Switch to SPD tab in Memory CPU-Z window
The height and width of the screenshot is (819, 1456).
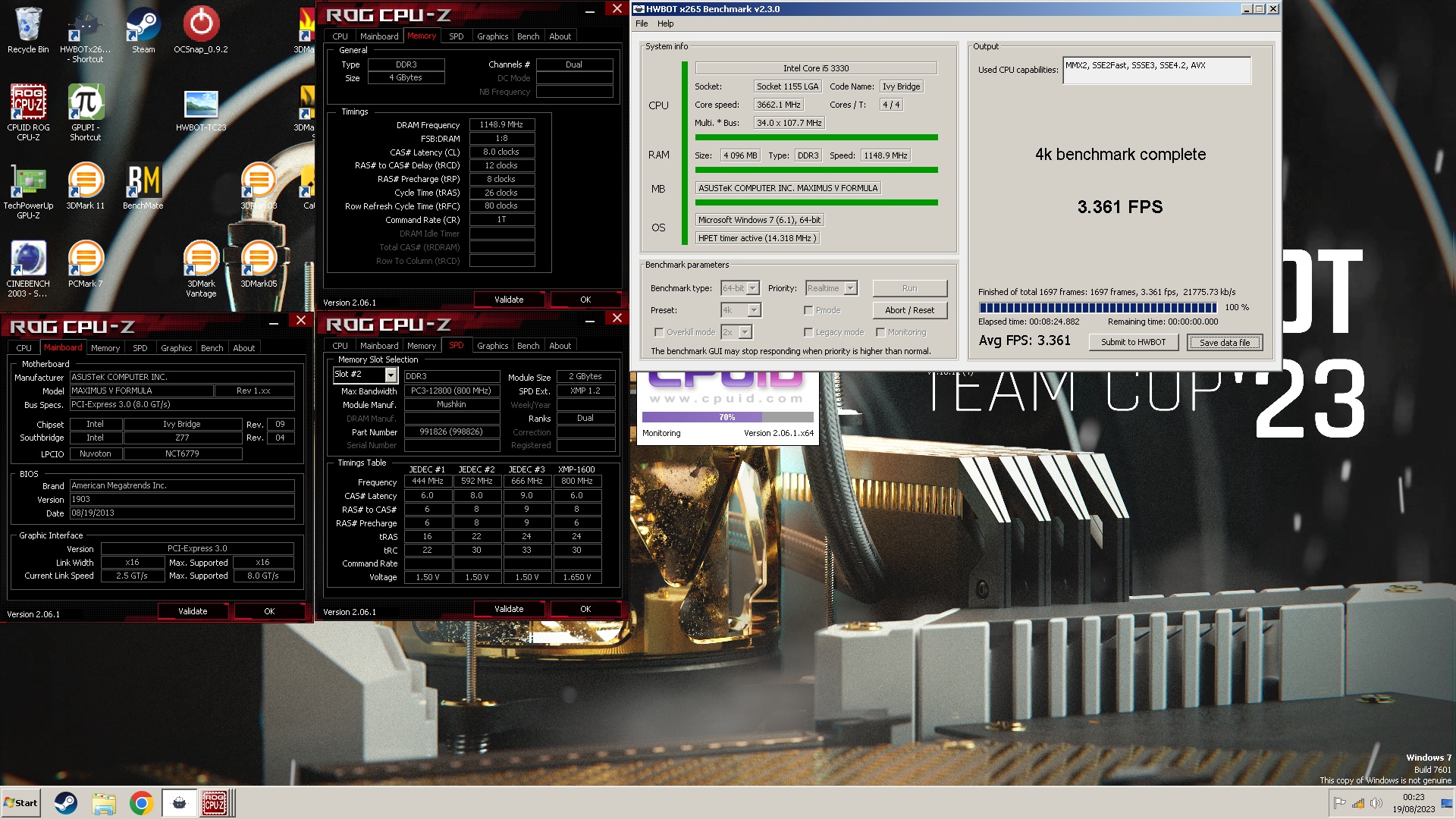pos(456,36)
